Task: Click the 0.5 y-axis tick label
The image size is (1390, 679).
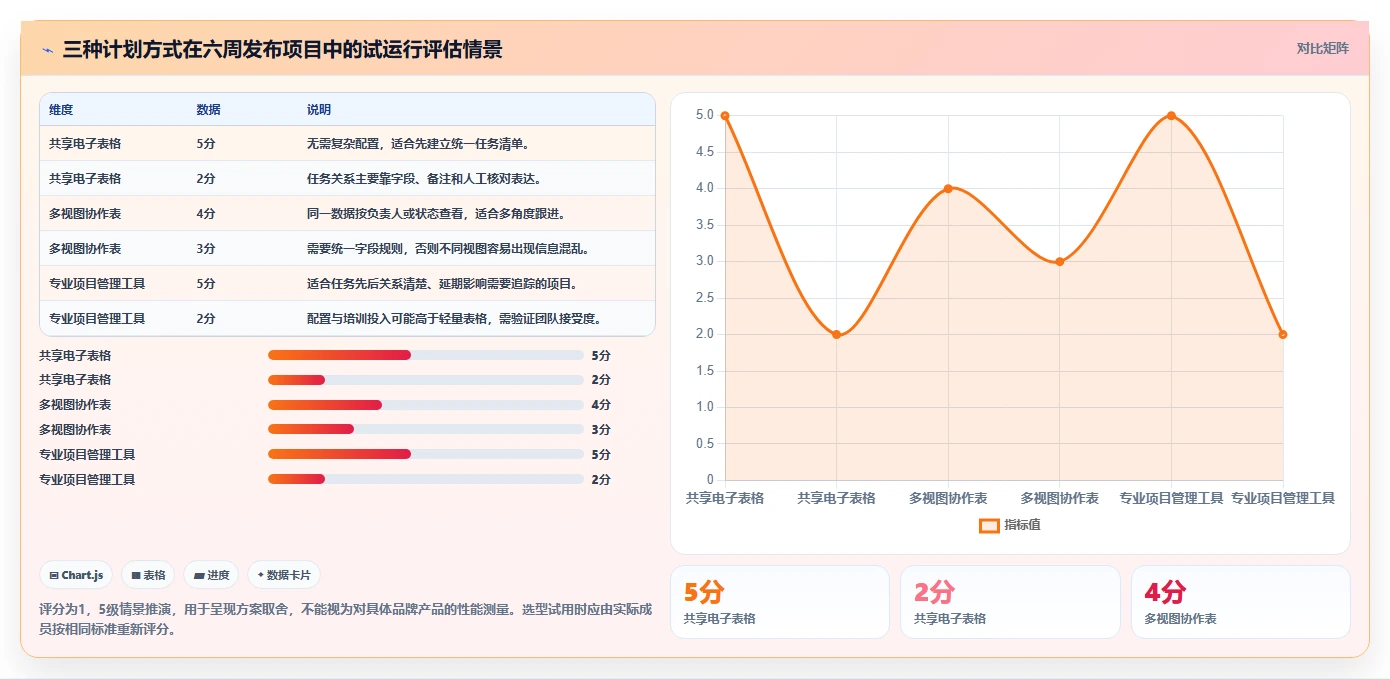Action: 705,444
